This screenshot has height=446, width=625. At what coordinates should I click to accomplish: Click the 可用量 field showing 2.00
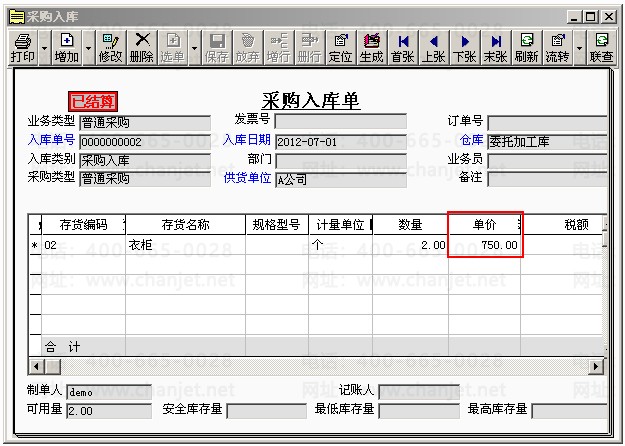coord(109,411)
